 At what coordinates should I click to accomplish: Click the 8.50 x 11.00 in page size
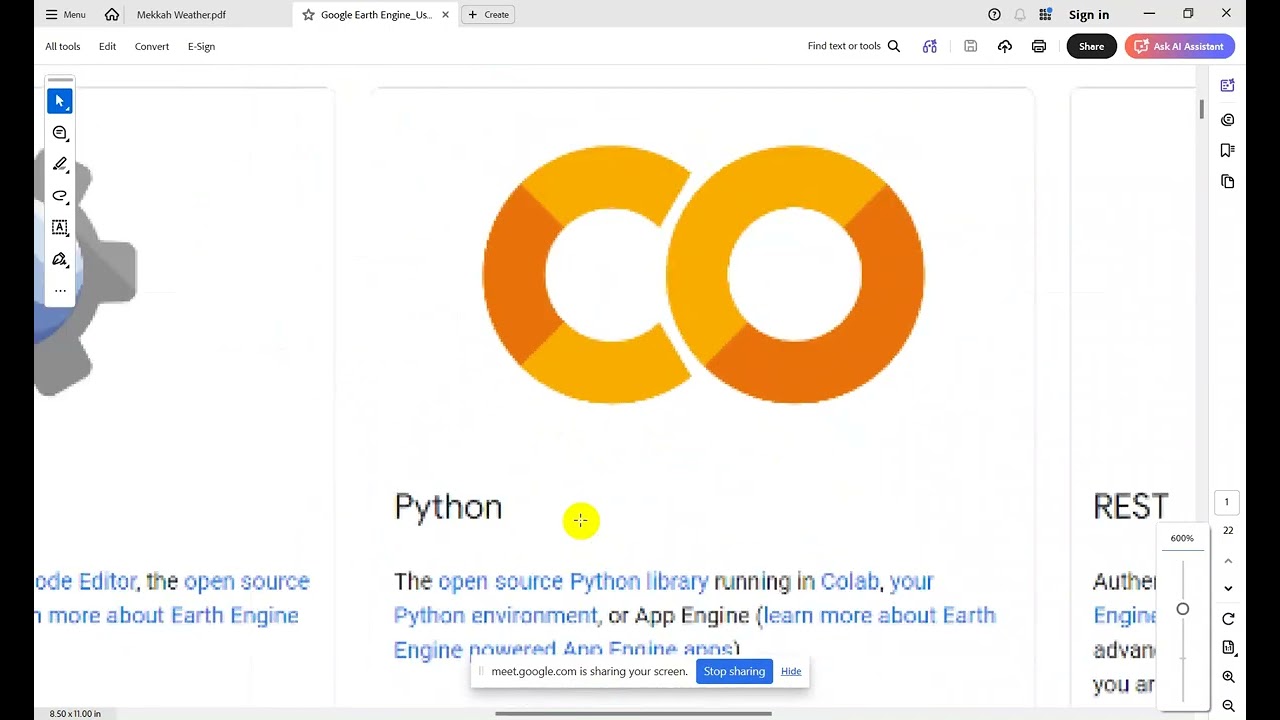click(x=75, y=713)
